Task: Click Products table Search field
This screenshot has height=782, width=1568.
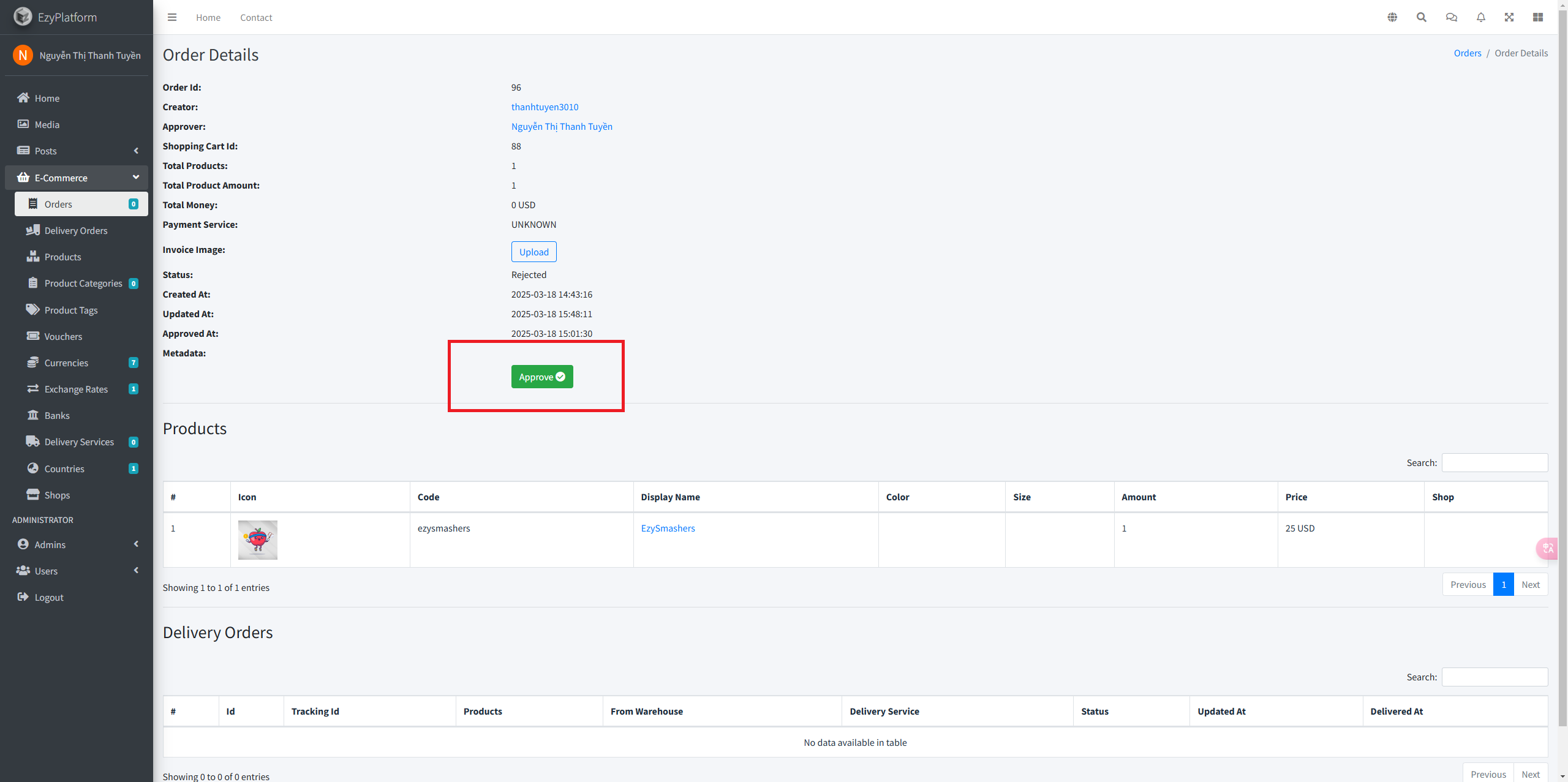Action: (1494, 463)
